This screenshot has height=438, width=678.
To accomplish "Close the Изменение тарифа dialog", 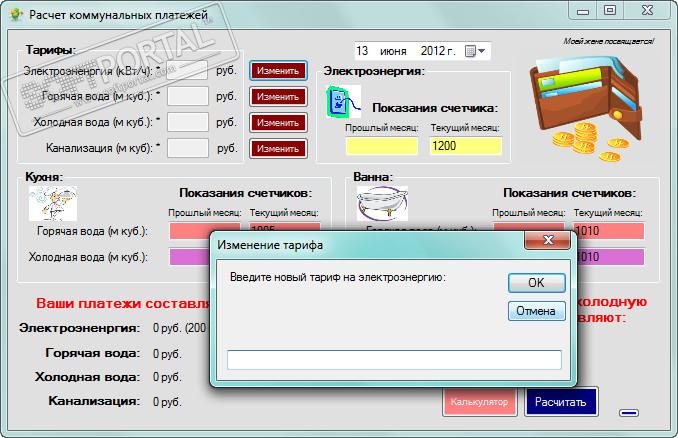I will 547,240.
